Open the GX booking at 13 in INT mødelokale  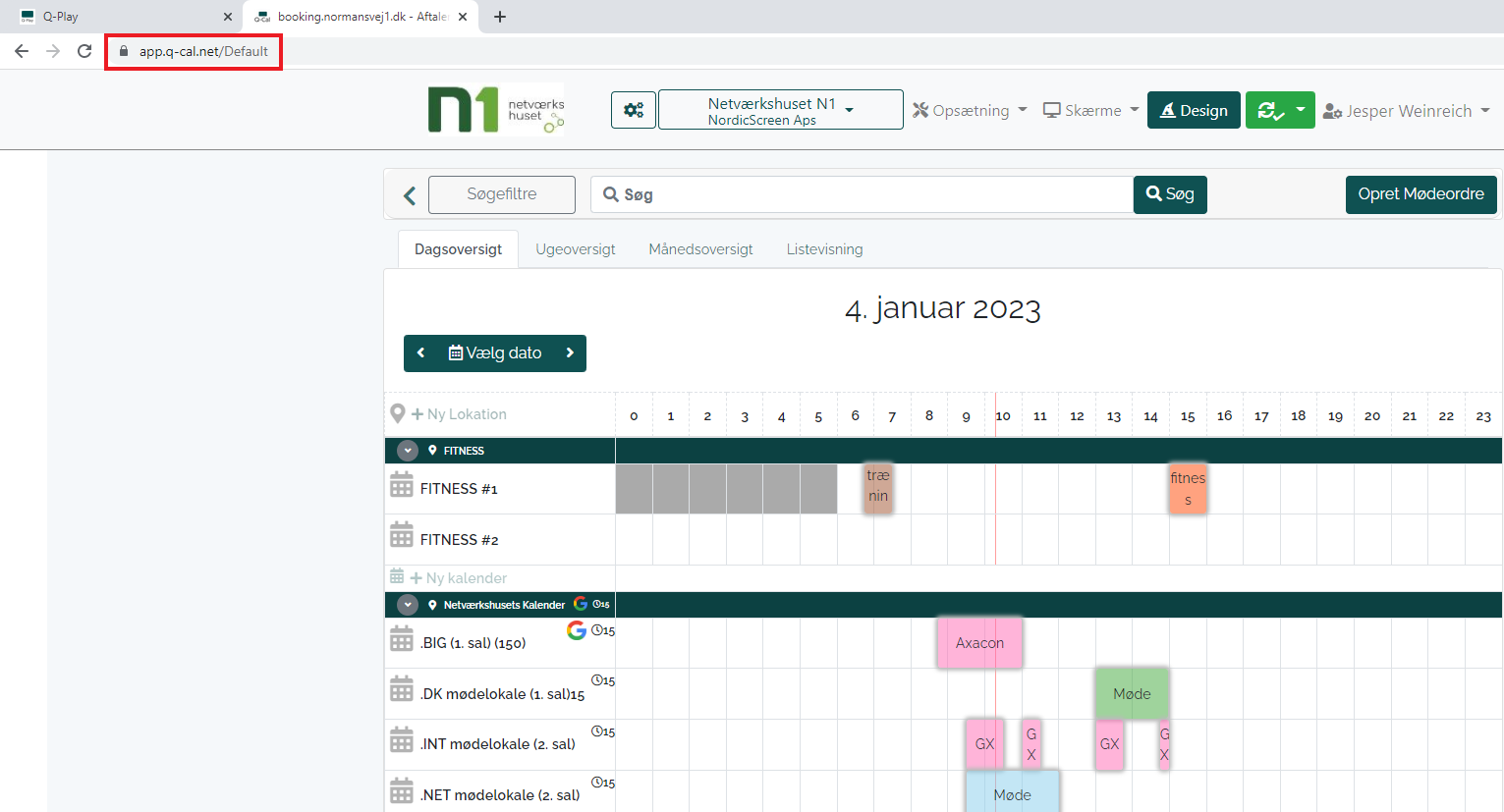pyautogui.click(x=1109, y=744)
